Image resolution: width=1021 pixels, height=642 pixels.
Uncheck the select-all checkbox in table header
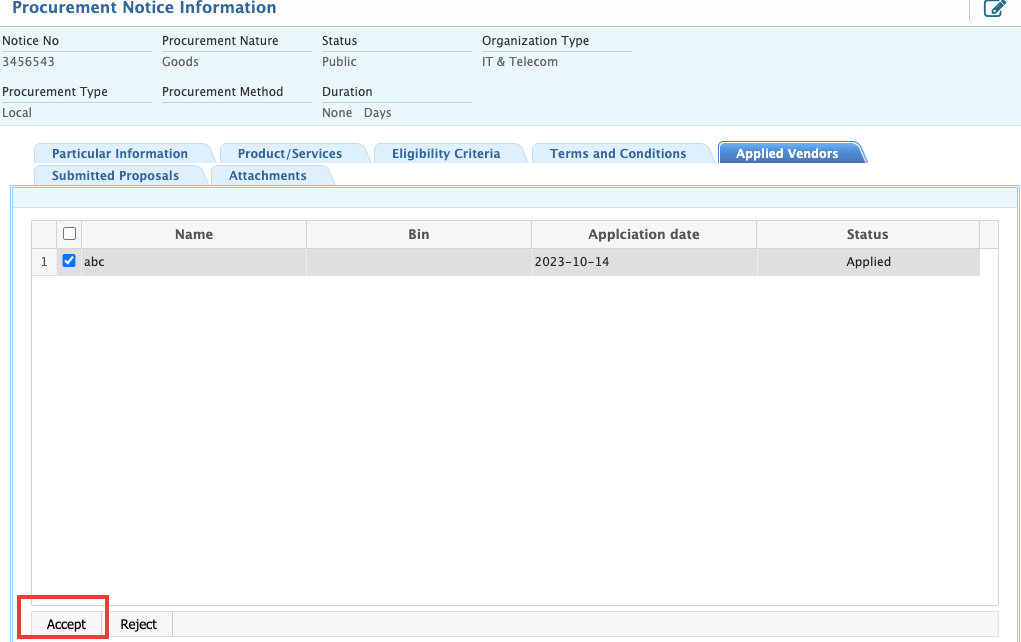coord(68,233)
